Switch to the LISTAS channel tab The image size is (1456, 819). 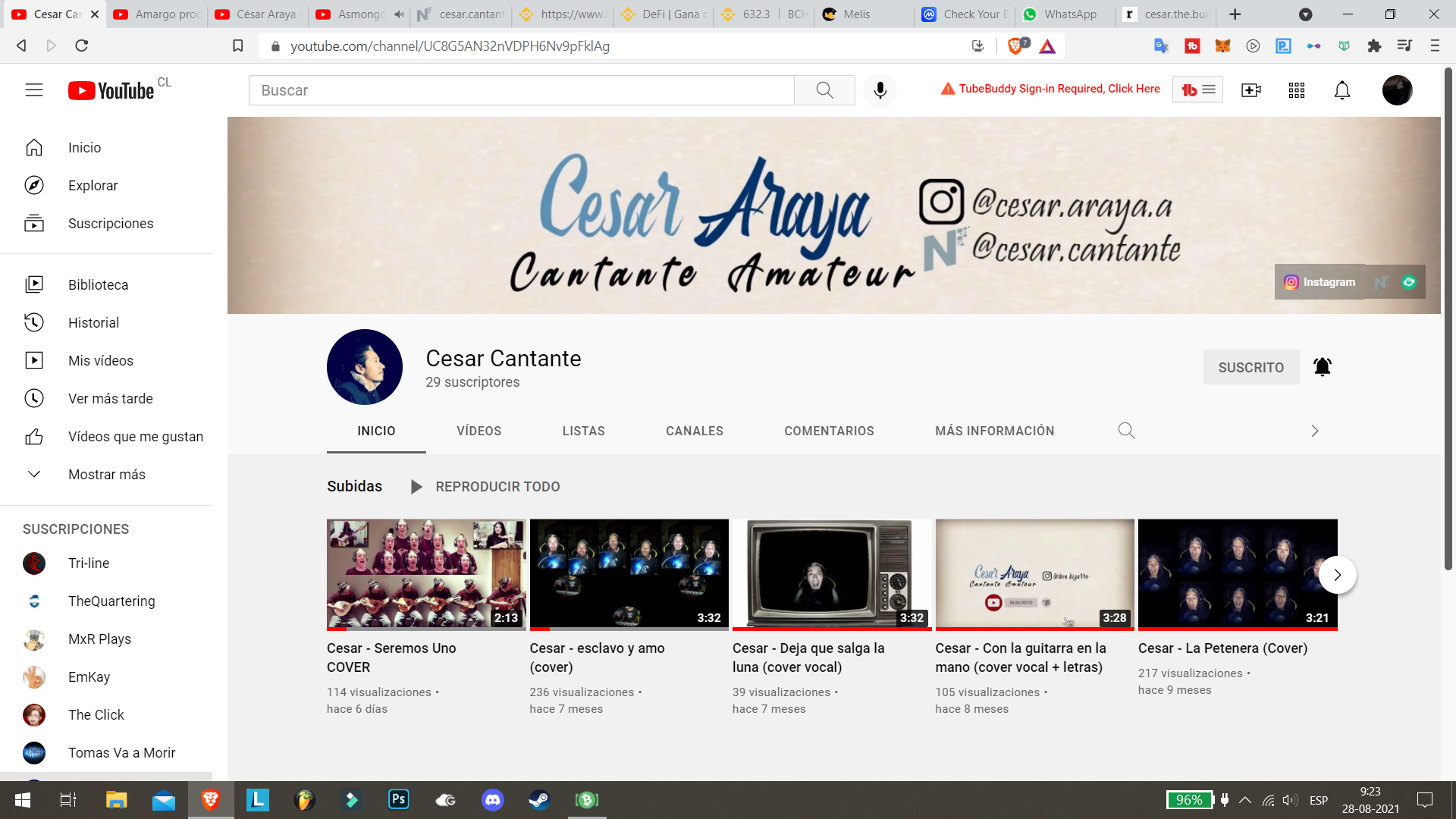tap(583, 431)
